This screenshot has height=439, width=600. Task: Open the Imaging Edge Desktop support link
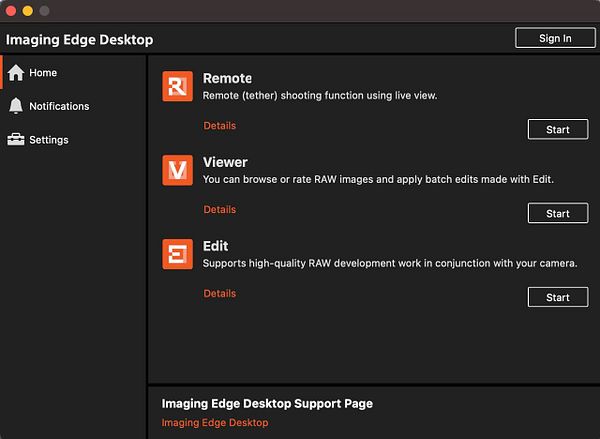[215, 423]
